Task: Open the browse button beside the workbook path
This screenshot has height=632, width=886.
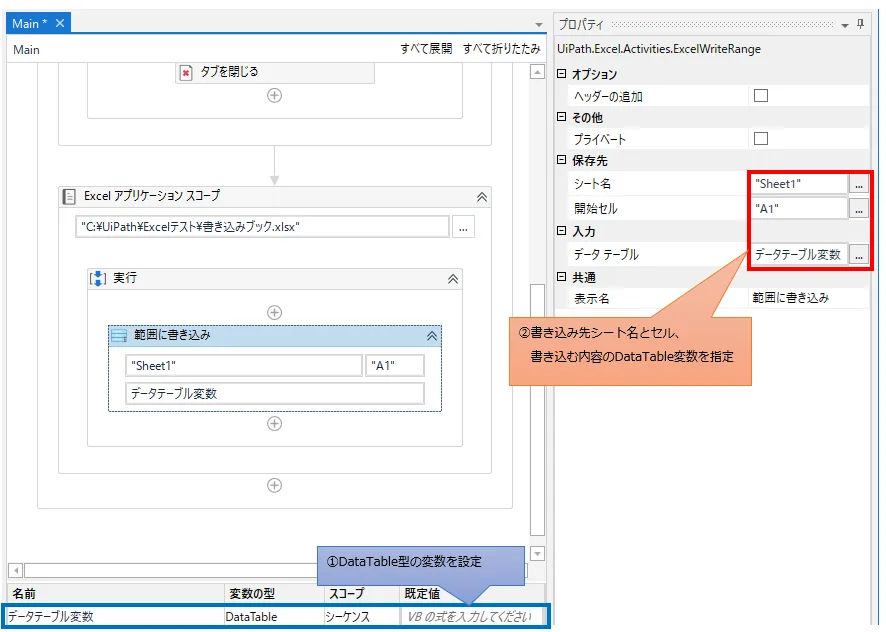Action: (463, 227)
